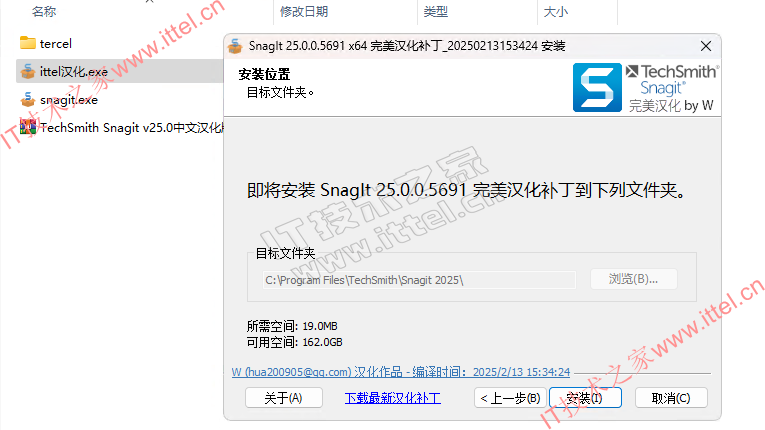Open the 关于(A) about button
Viewport: 765px width, 430px height.
(x=283, y=398)
